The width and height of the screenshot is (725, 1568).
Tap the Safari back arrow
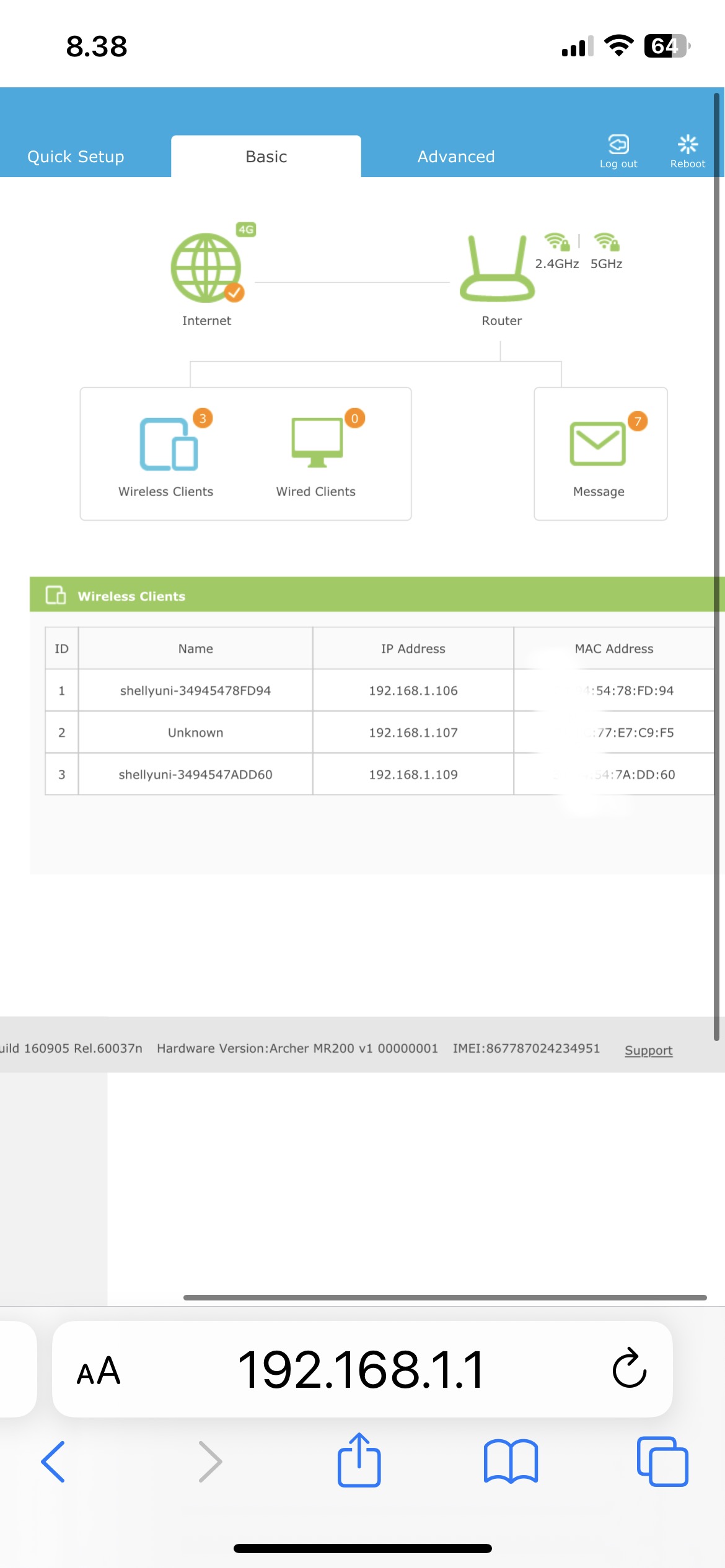53,1461
